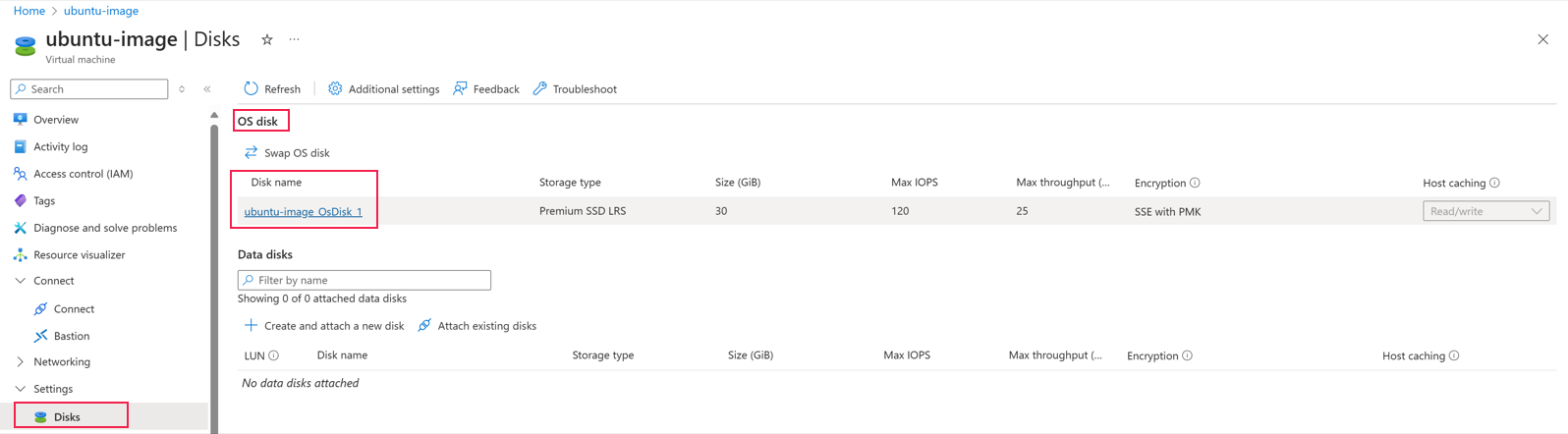Screen dimensions: 1568x434
Task: Open the Host caching Read/write dropdown
Action: click(1485, 211)
